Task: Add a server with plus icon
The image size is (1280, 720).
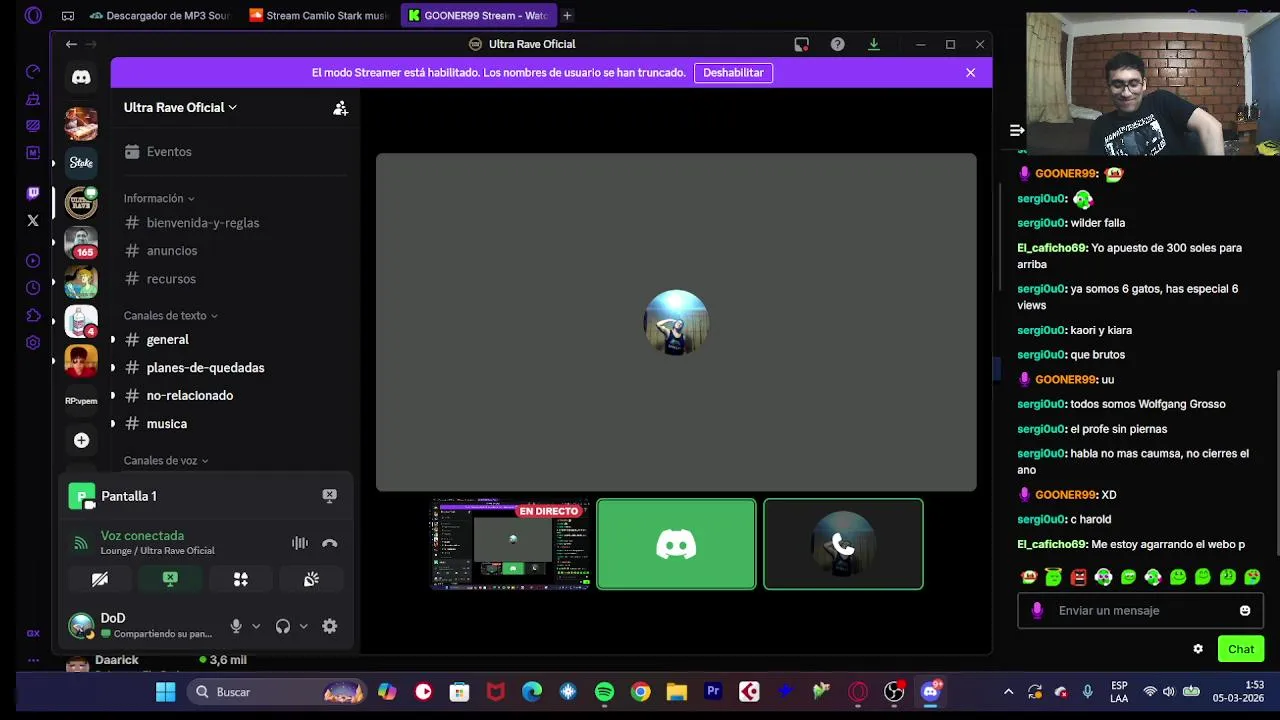Action: tap(81, 440)
